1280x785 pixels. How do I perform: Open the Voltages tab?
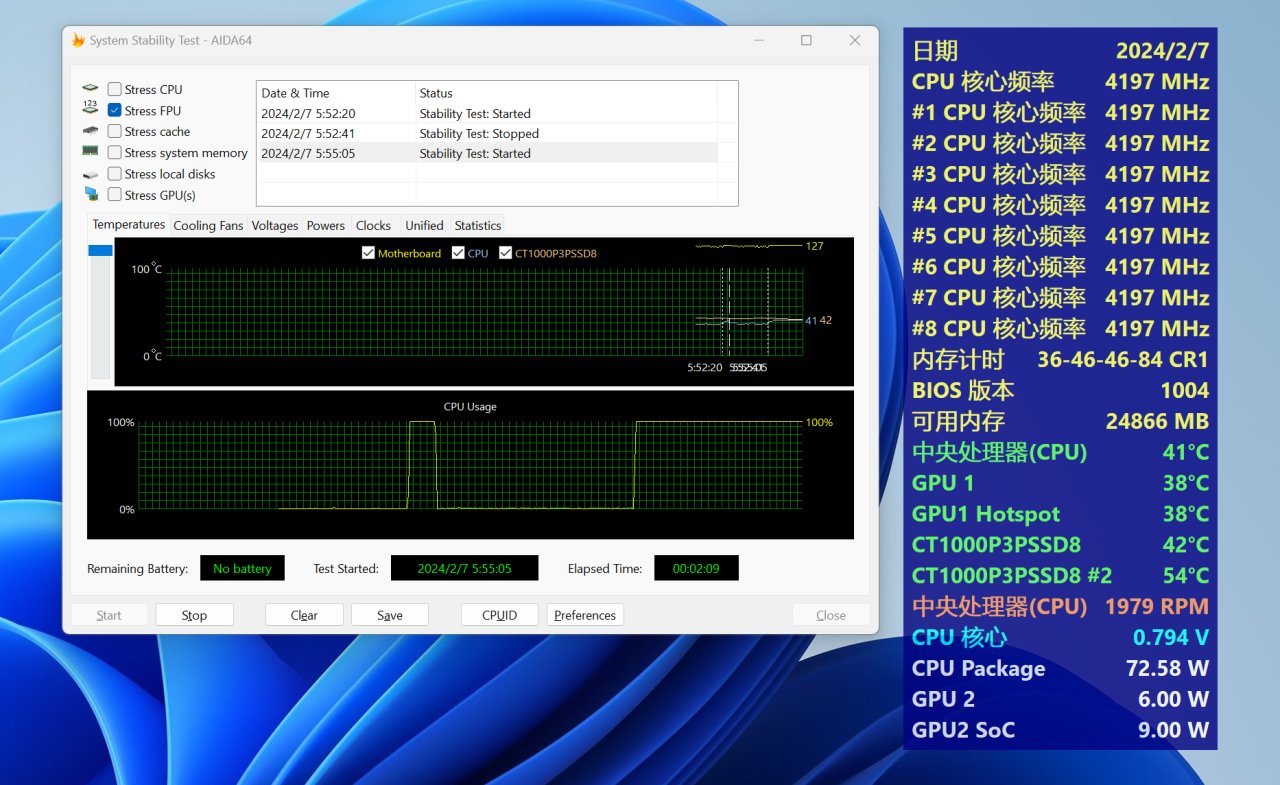pyautogui.click(x=275, y=226)
